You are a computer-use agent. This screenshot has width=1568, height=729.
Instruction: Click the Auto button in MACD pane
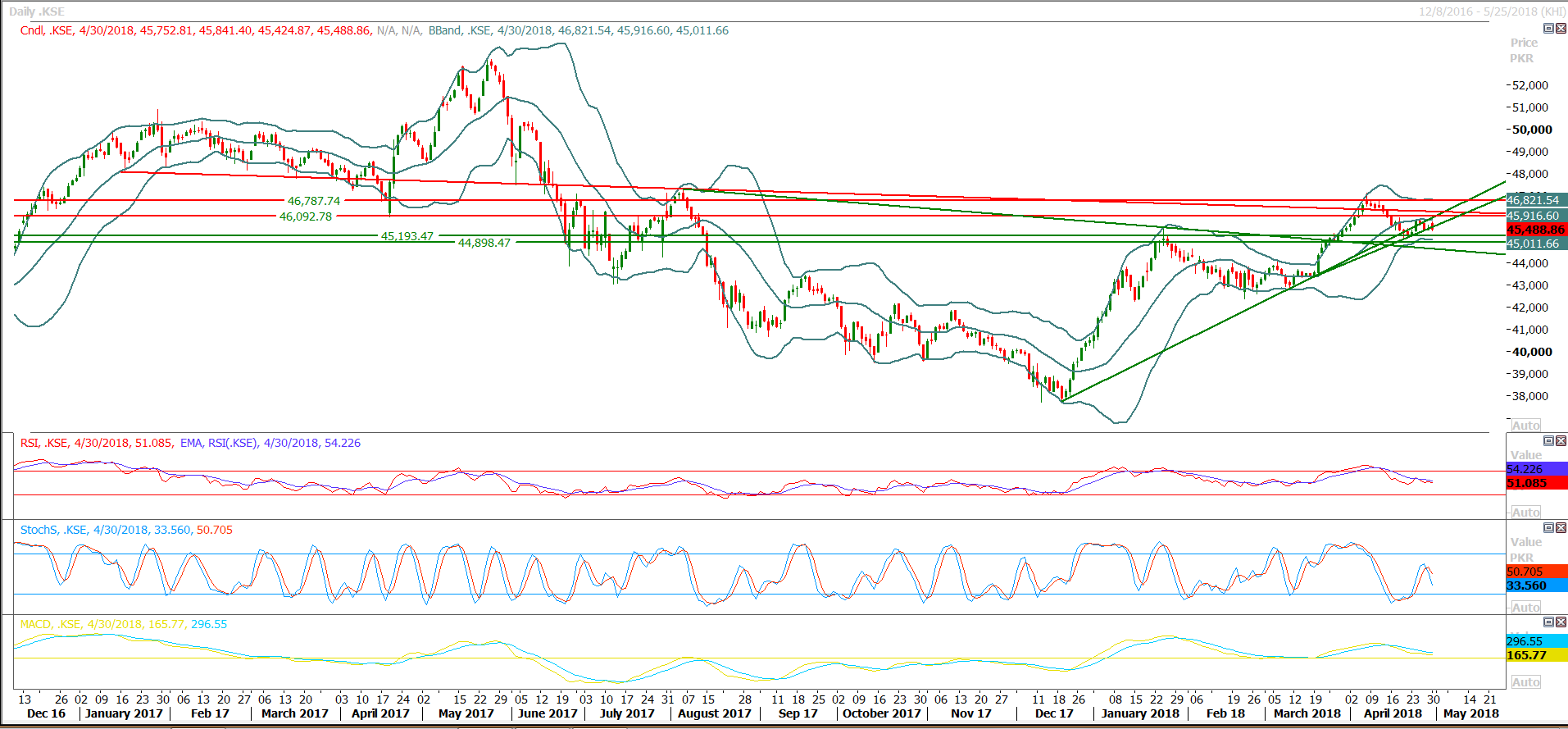1525,681
